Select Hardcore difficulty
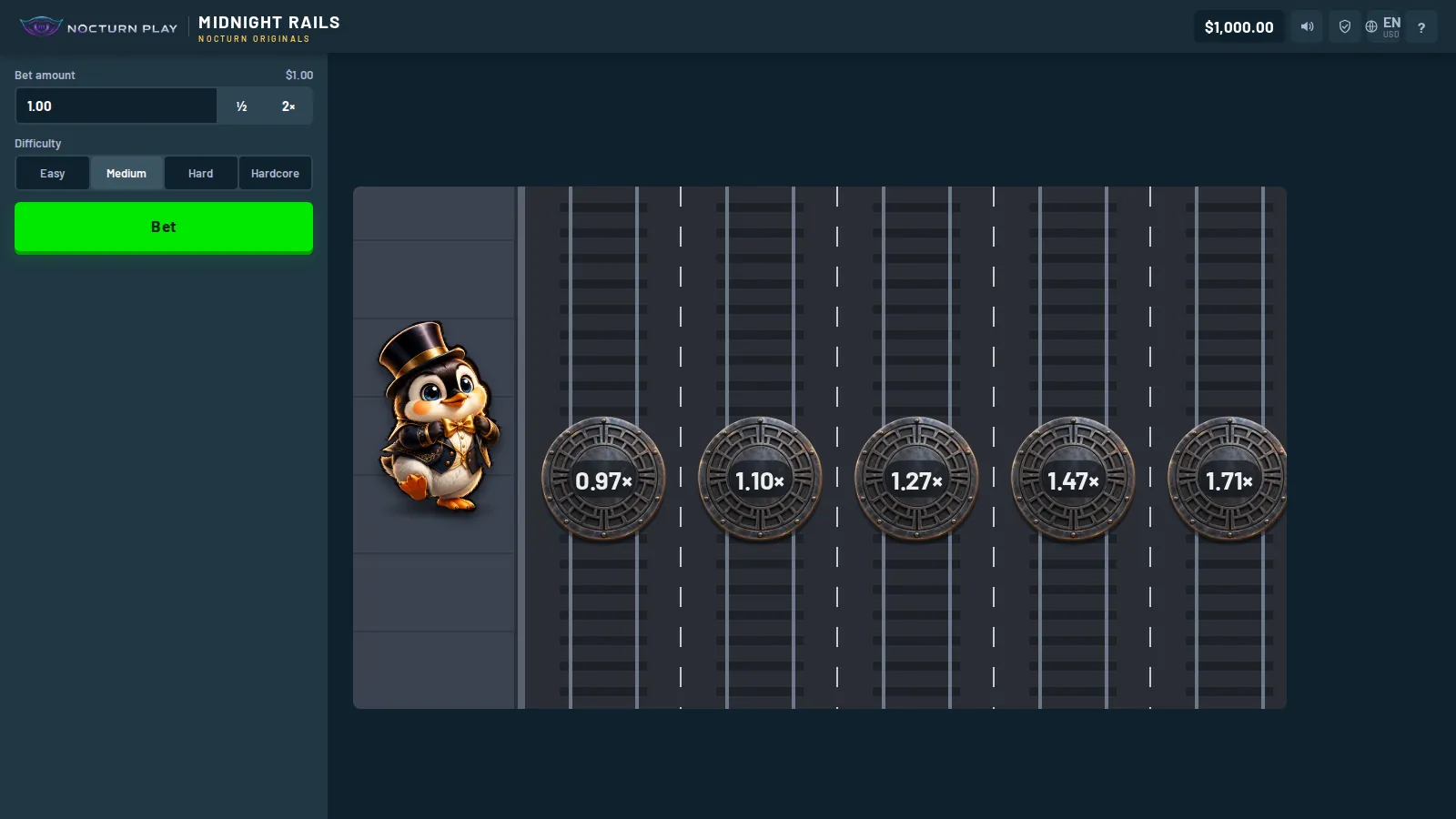Image resolution: width=1456 pixels, height=819 pixels. pyautogui.click(x=275, y=173)
